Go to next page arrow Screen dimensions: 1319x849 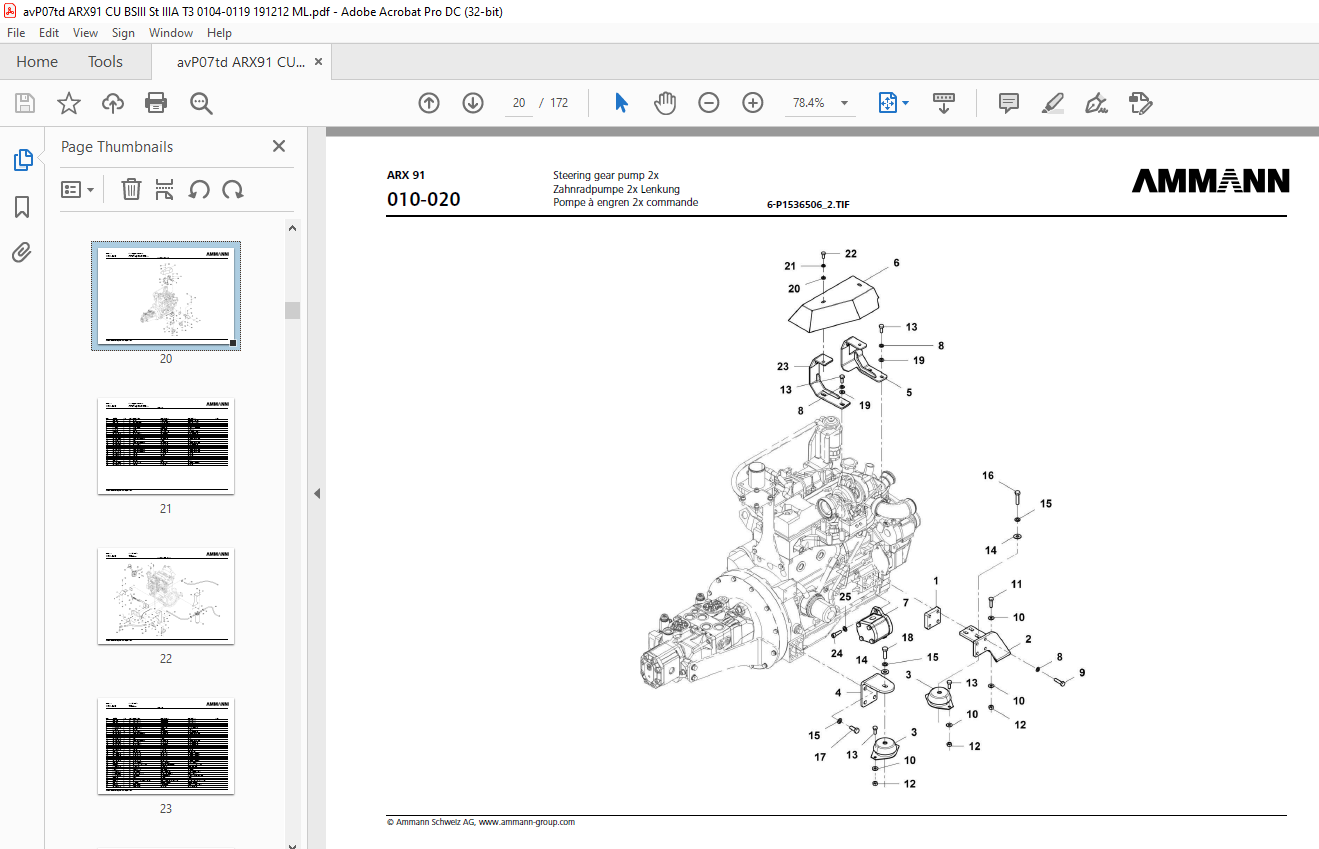(x=473, y=103)
